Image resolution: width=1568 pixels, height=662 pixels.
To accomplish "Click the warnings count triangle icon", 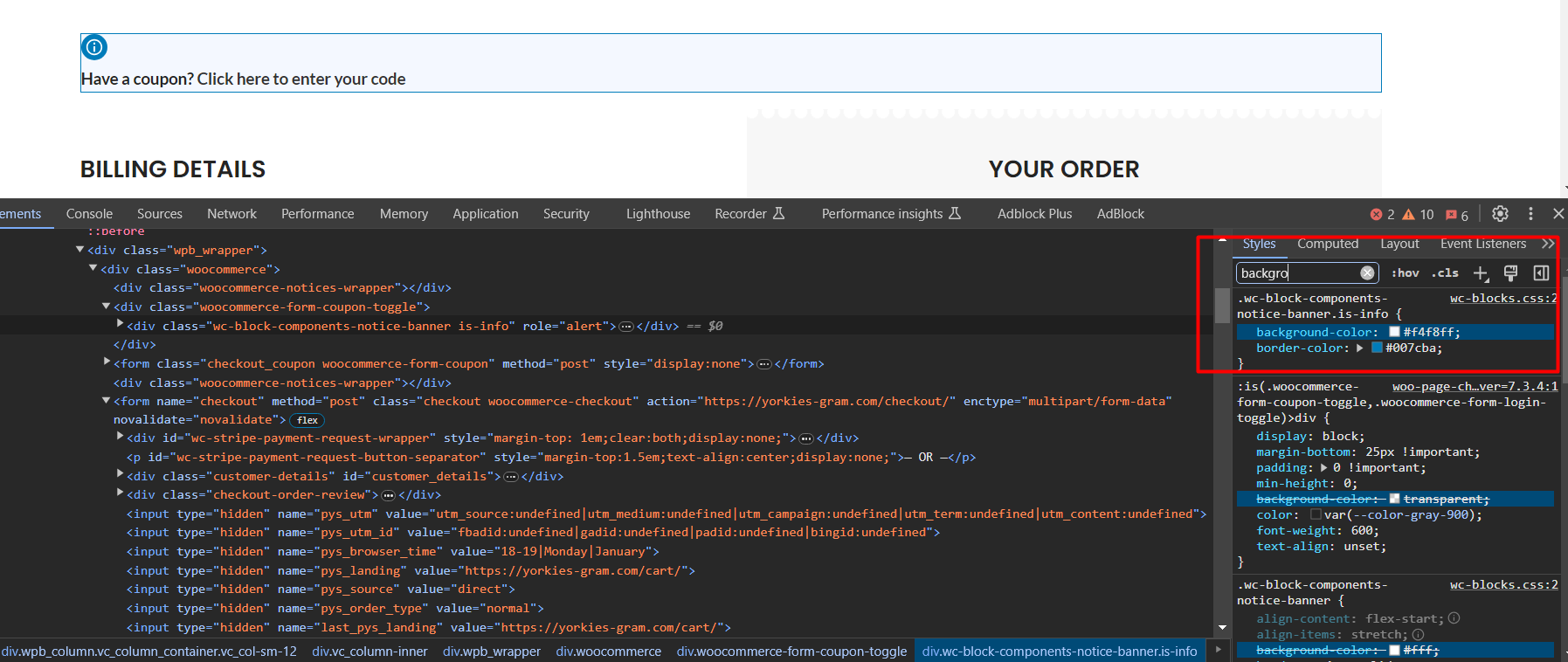I will point(1408,214).
